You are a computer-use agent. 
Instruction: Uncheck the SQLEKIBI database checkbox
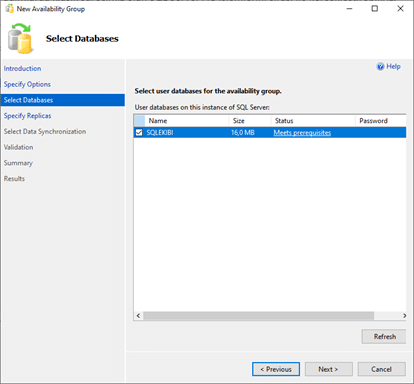[139, 133]
